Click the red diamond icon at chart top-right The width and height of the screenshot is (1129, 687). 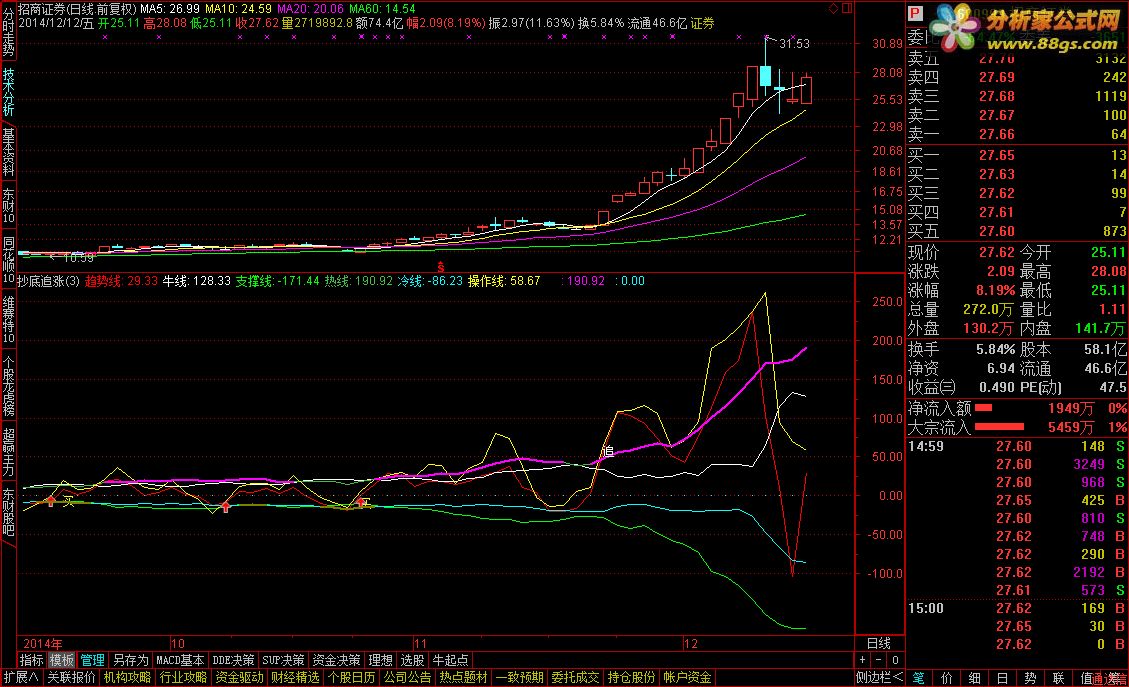point(834,9)
